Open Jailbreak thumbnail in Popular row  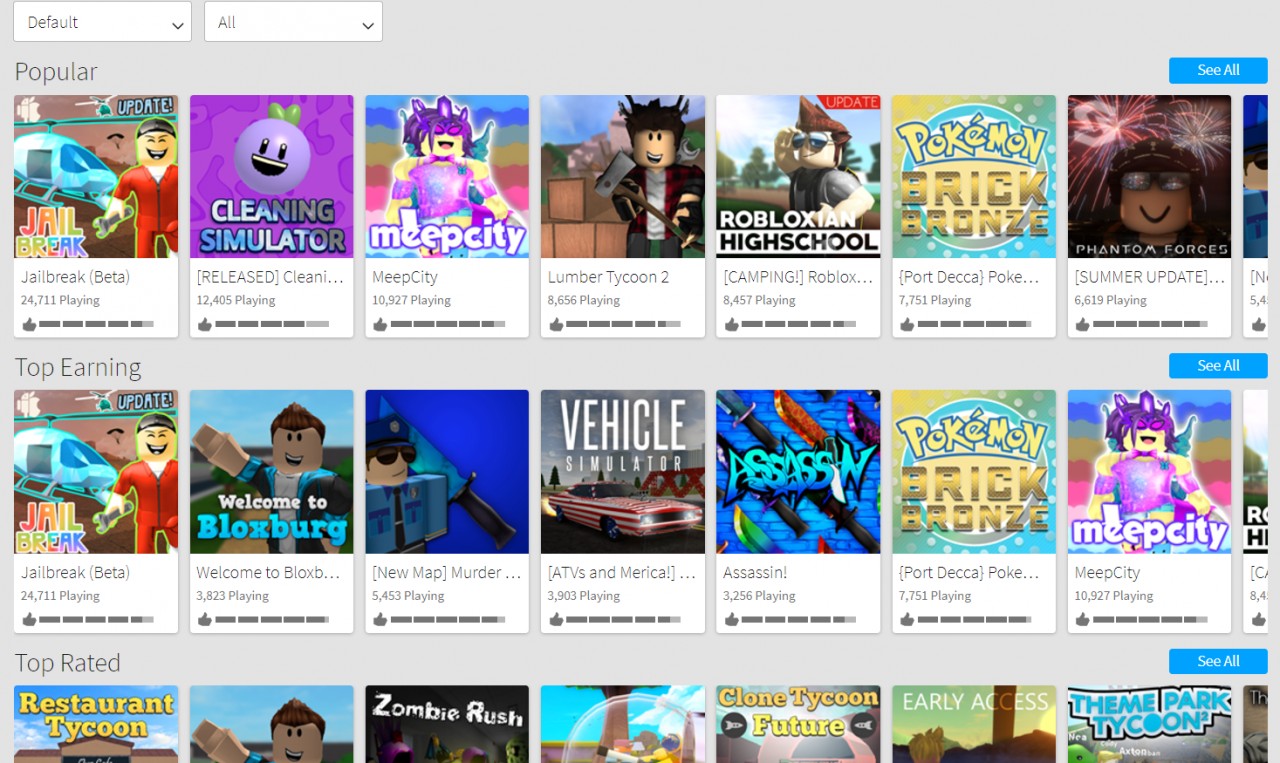(x=96, y=177)
